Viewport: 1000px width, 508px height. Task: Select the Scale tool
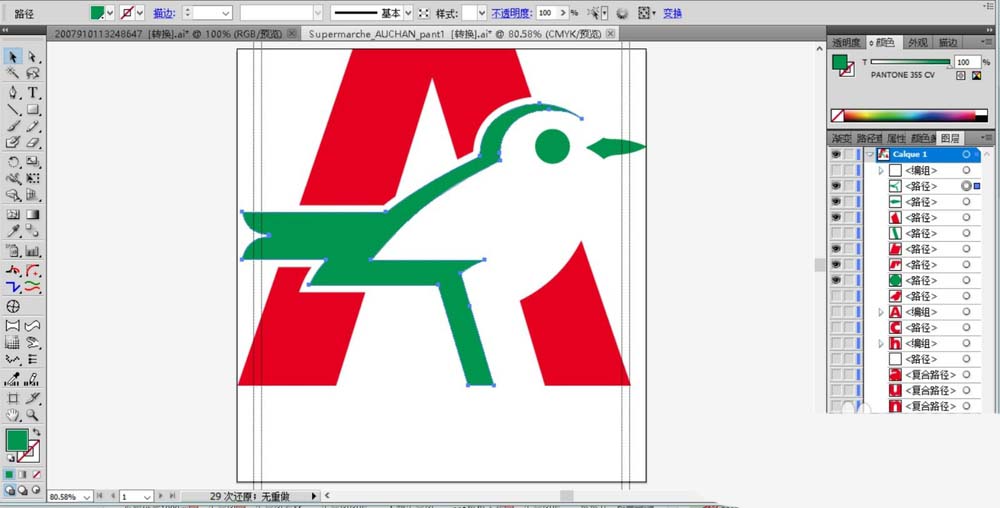pyautogui.click(x=33, y=163)
